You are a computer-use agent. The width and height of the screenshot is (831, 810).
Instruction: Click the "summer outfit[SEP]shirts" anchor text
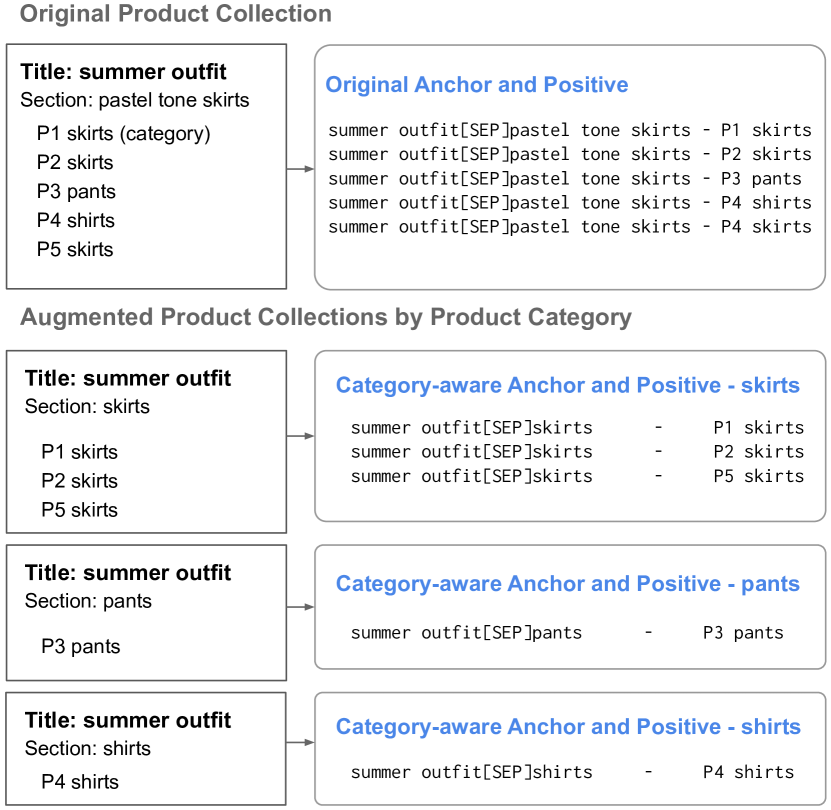(x=471, y=772)
